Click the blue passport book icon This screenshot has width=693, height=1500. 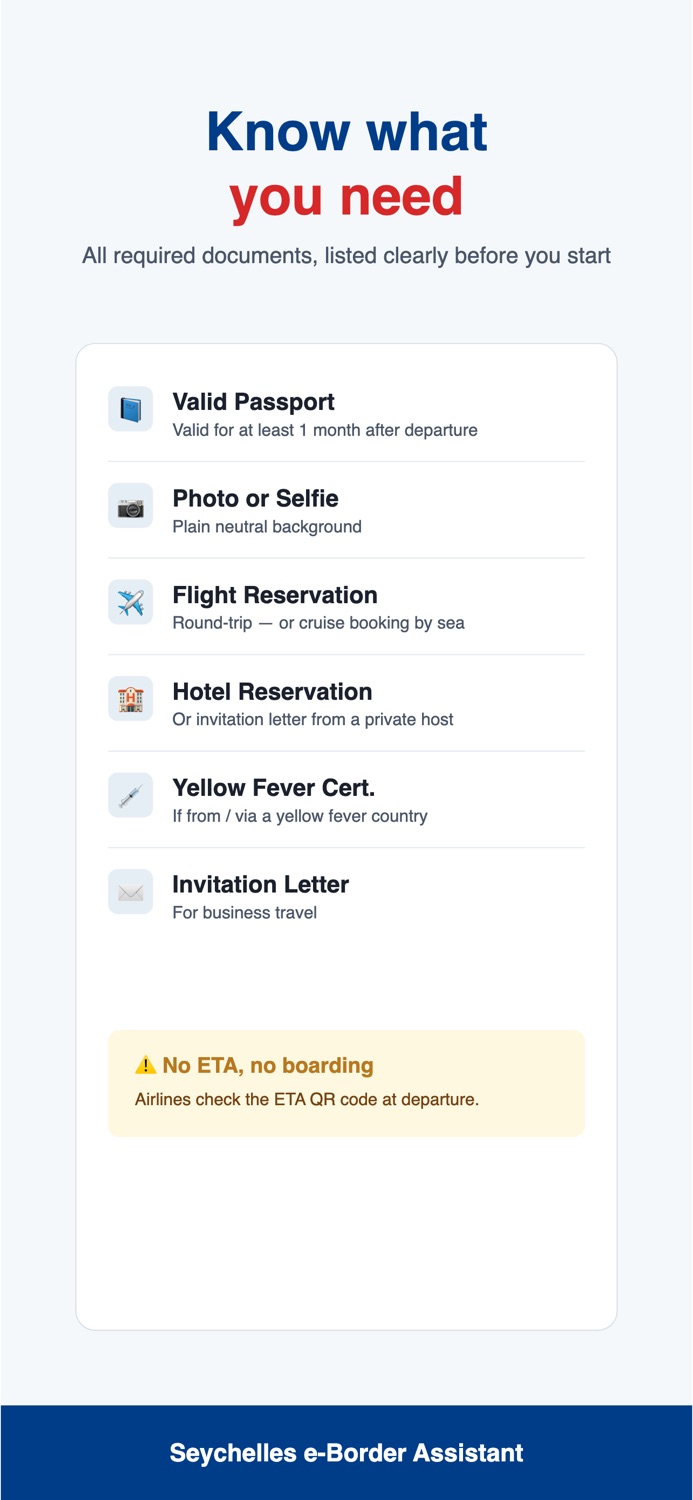130,409
